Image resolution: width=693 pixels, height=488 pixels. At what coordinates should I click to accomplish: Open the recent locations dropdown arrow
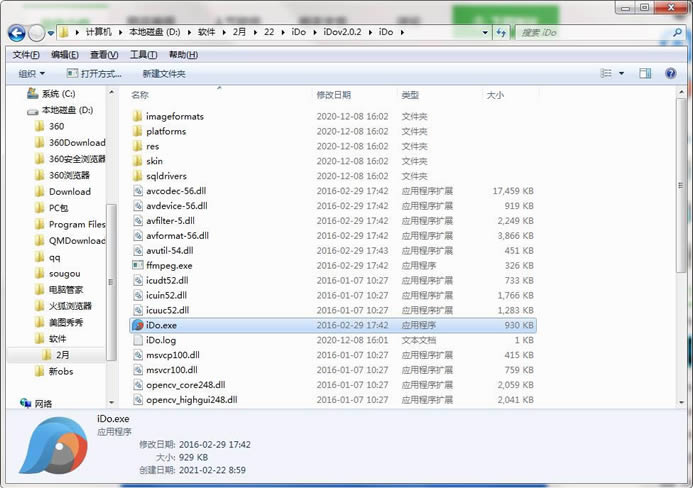pyautogui.click(x=51, y=33)
